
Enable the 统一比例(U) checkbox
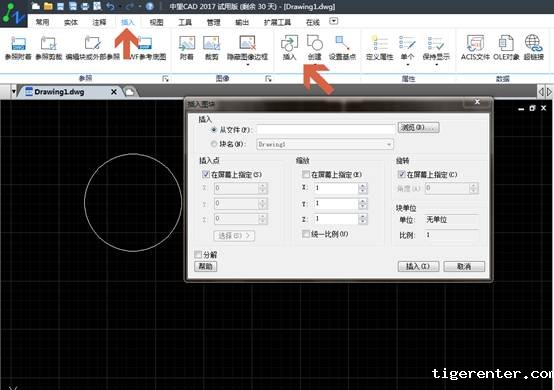point(306,234)
